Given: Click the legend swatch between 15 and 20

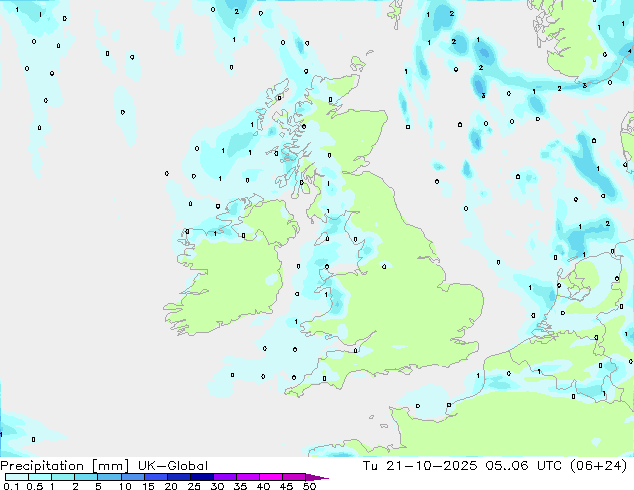Looking at the screenshot, I should (156, 477).
